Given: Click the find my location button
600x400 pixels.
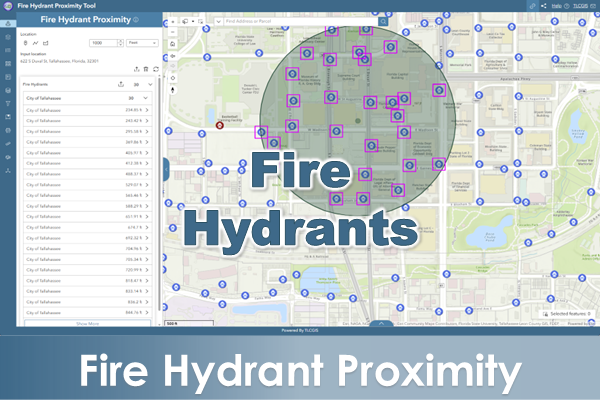Looking at the screenshot, I should click(173, 78).
